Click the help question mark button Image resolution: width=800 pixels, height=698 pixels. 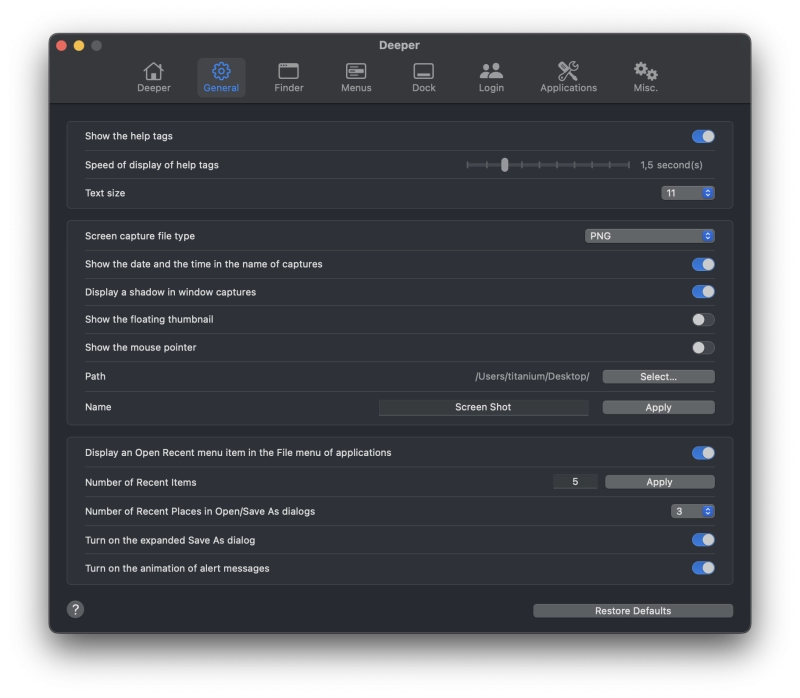pyautogui.click(x=76, y=609)
